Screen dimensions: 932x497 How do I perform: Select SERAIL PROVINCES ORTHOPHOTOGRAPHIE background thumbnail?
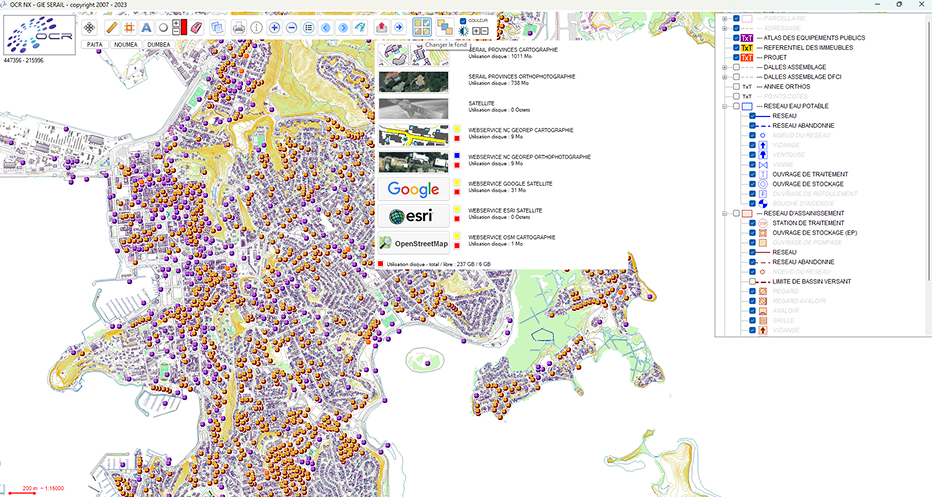[413, 81]
